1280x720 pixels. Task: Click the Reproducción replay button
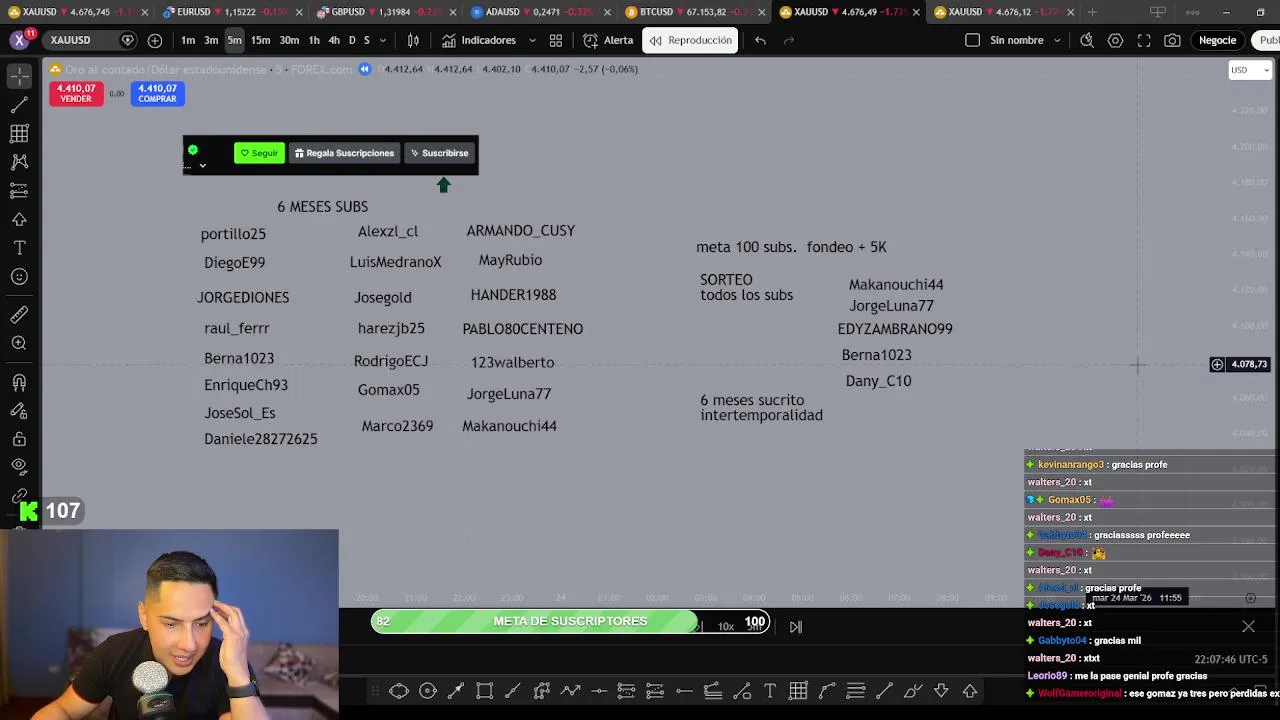point(690,40)
